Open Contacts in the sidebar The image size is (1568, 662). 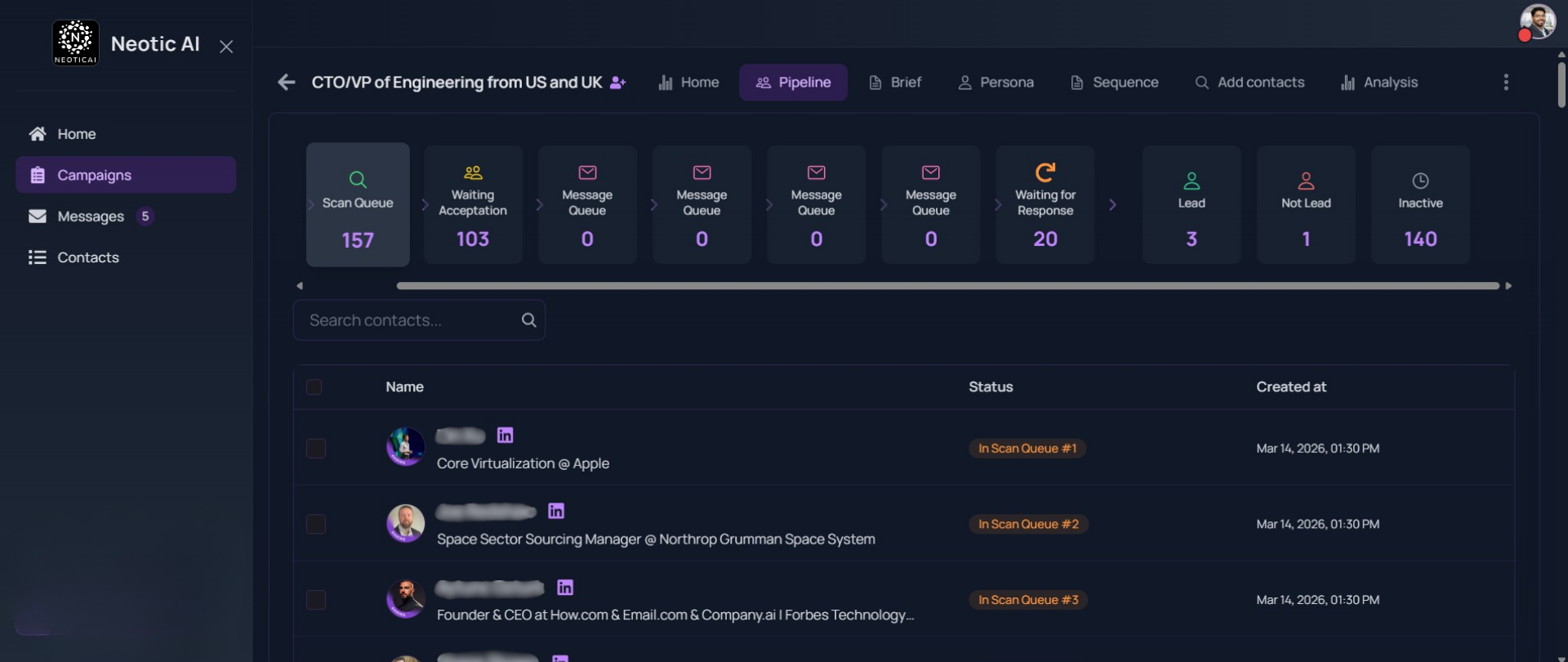[126, 257]
